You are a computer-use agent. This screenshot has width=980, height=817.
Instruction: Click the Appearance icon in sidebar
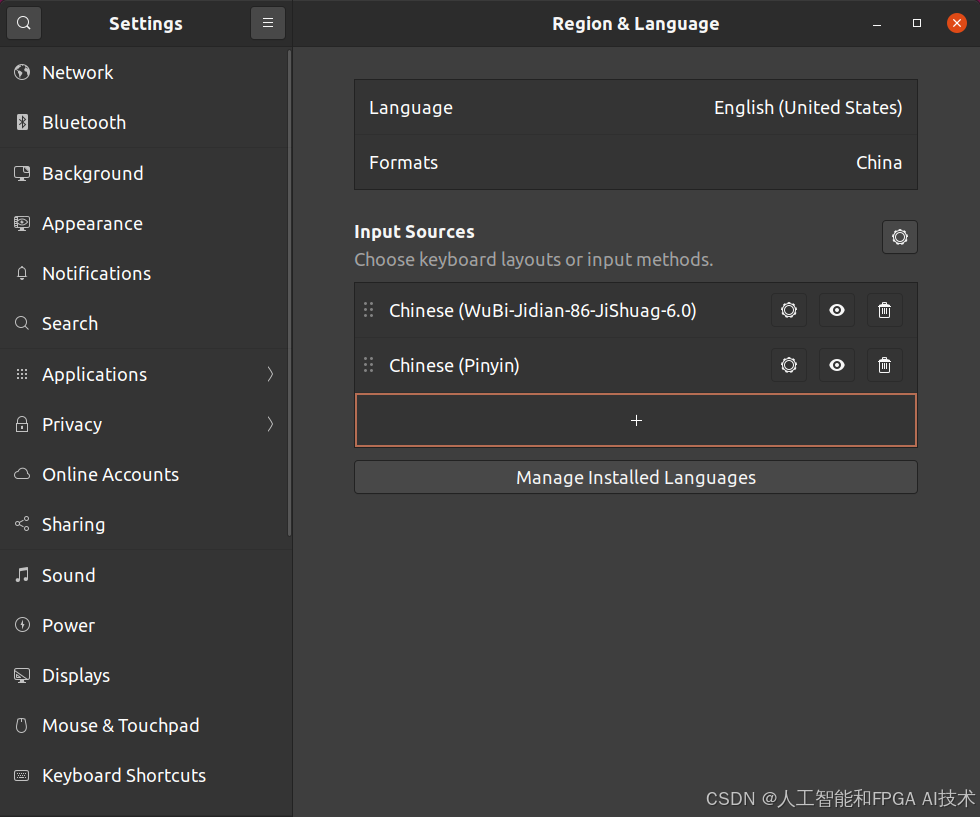click(x=22, y=223)
